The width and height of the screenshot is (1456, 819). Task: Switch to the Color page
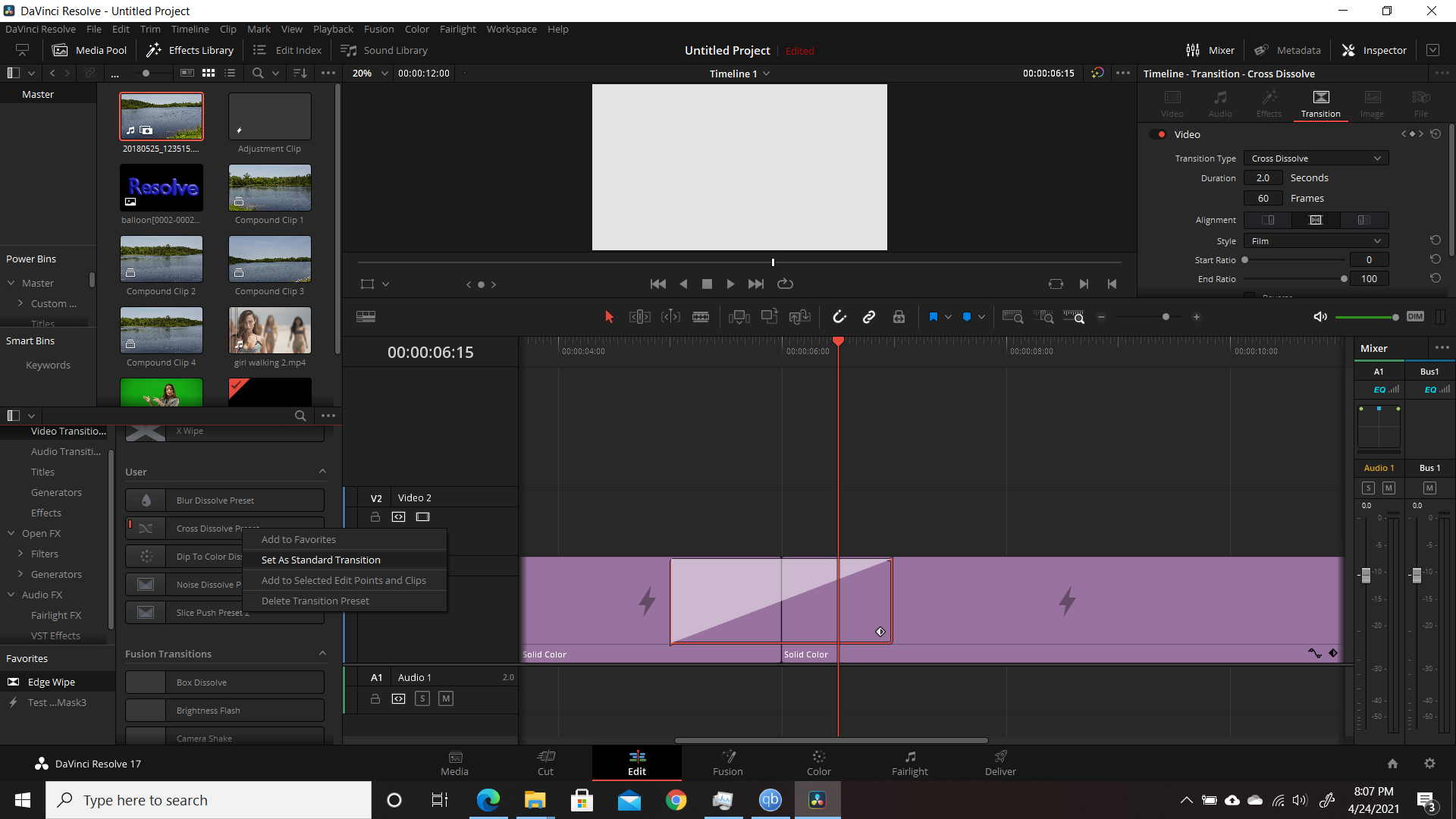818,763
